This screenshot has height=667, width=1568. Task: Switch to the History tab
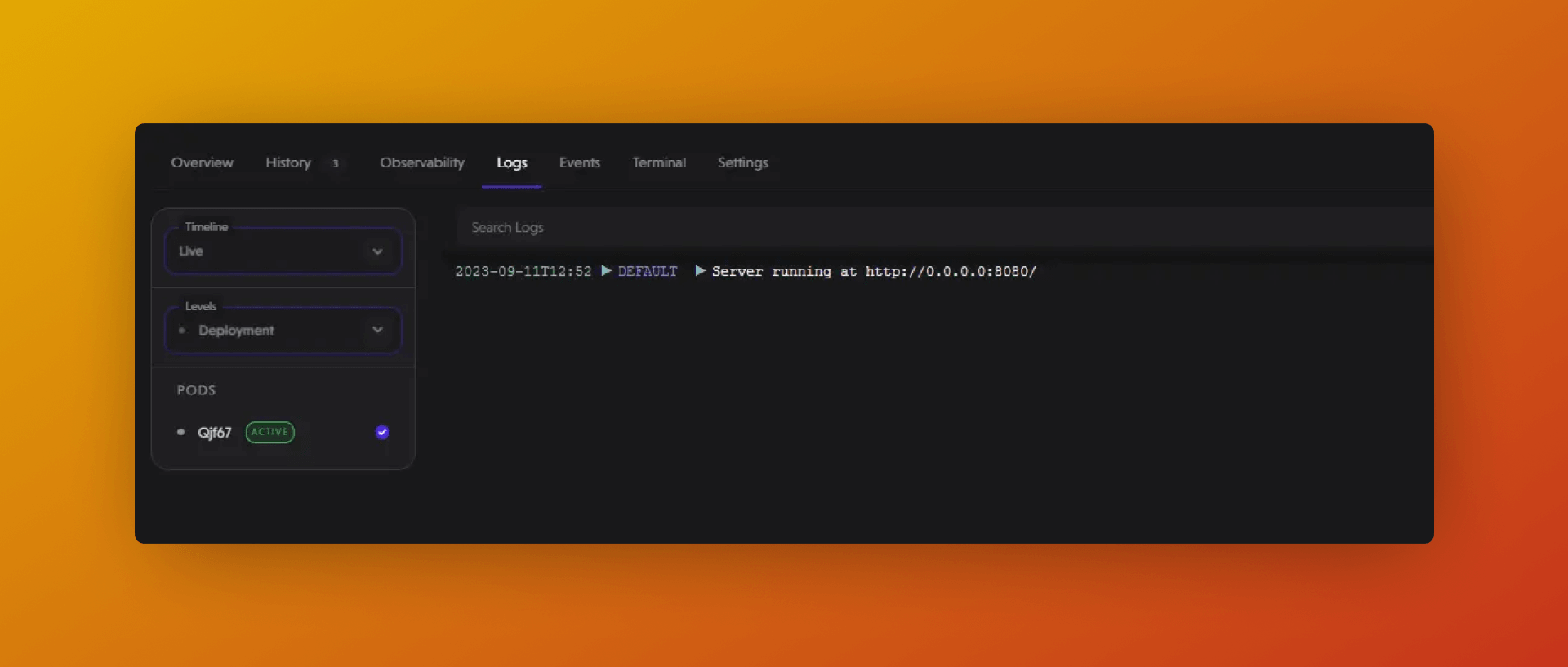click(x=288, y=162)
